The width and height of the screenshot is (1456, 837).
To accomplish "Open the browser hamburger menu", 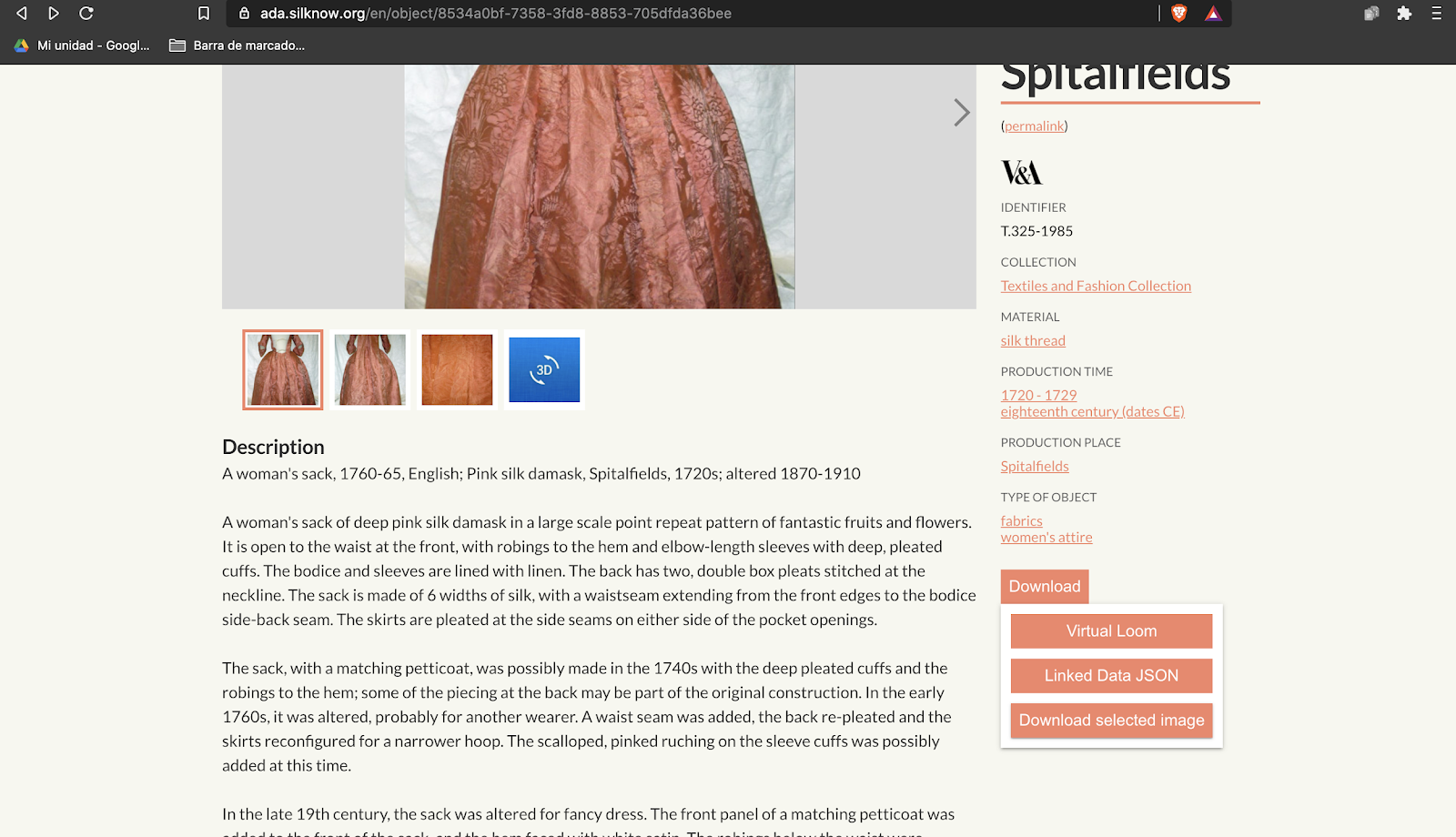I will [1437, 13].
